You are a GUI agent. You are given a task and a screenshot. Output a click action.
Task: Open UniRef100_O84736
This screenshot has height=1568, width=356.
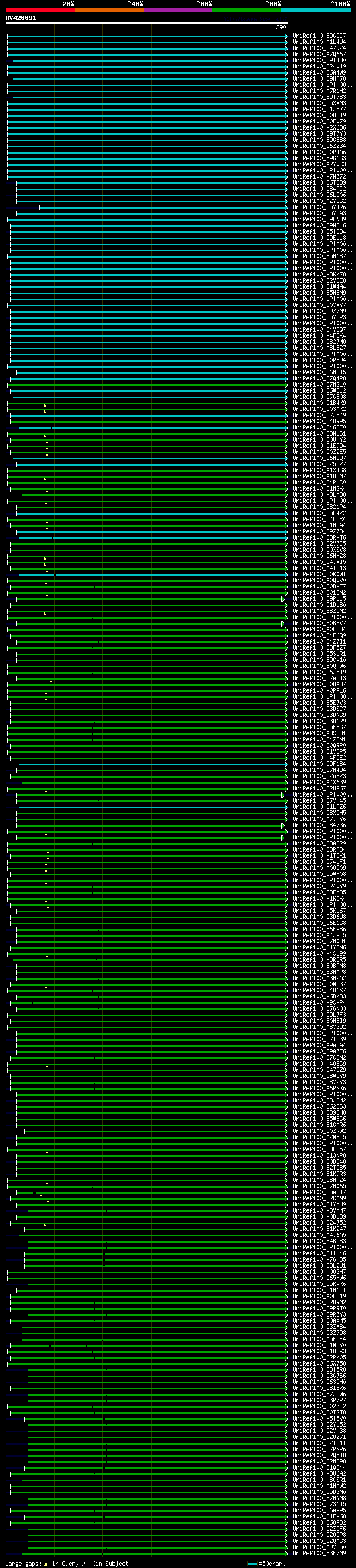click(319, 825)
